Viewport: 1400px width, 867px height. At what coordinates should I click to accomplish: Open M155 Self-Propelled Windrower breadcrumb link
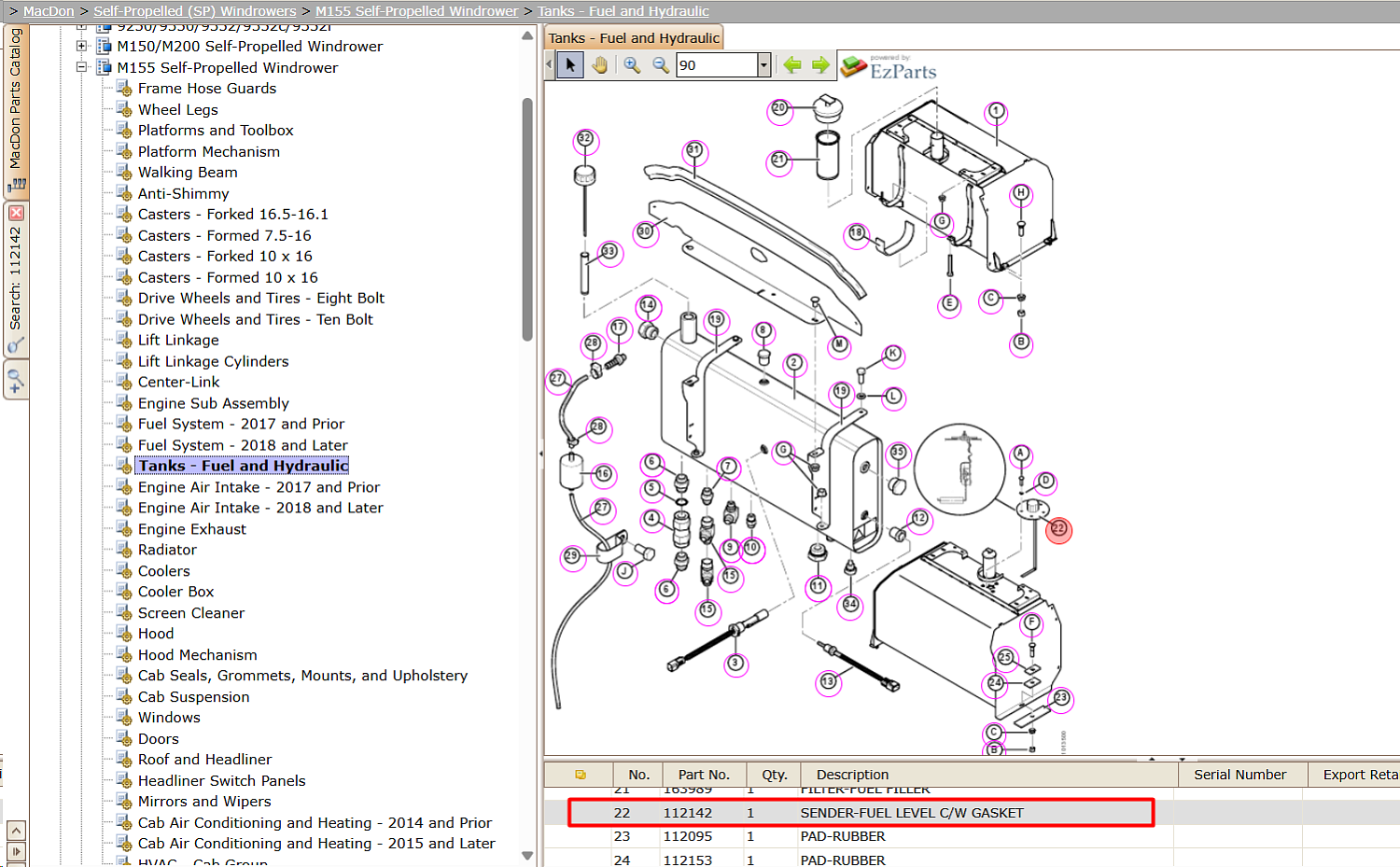point(417,11)
